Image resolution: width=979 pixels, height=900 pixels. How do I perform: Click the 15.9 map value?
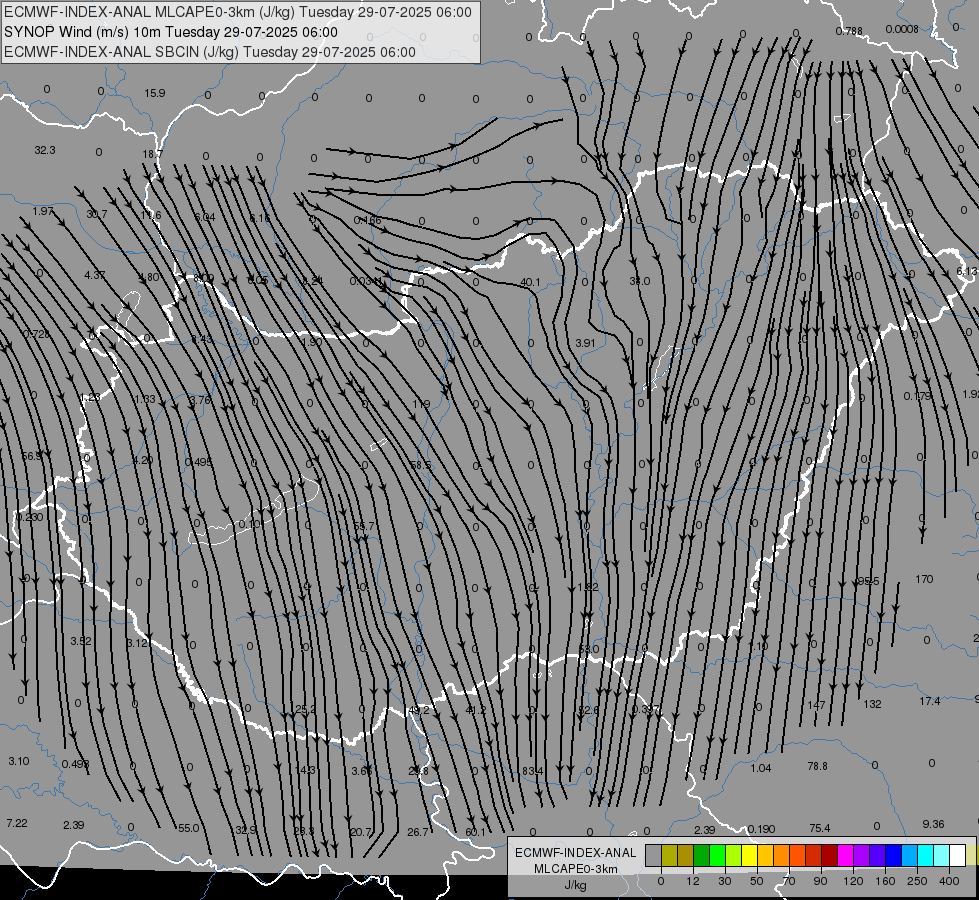coord(155,93)
